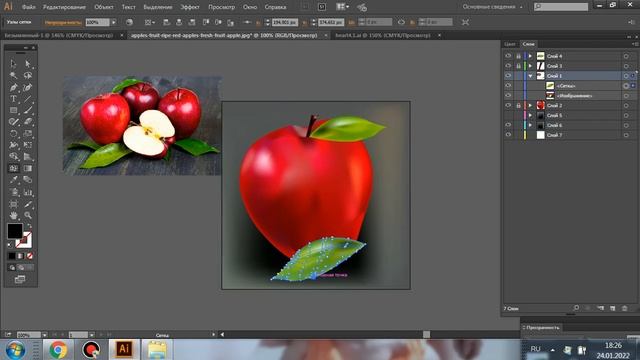
Task: Select the Zoom tool
Action: [x=28, y=215]
